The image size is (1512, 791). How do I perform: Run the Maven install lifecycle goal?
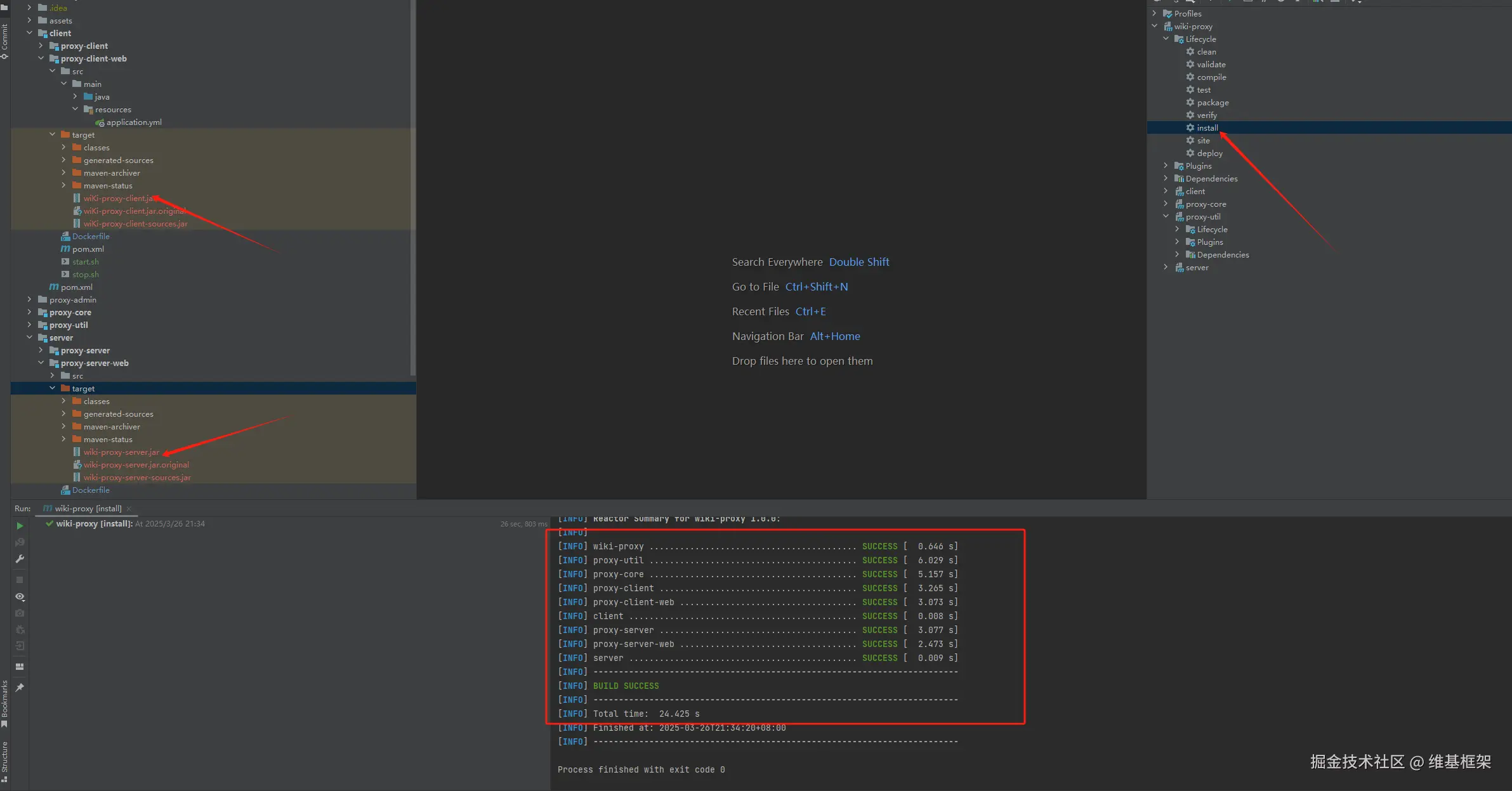tap(1206, 127)
